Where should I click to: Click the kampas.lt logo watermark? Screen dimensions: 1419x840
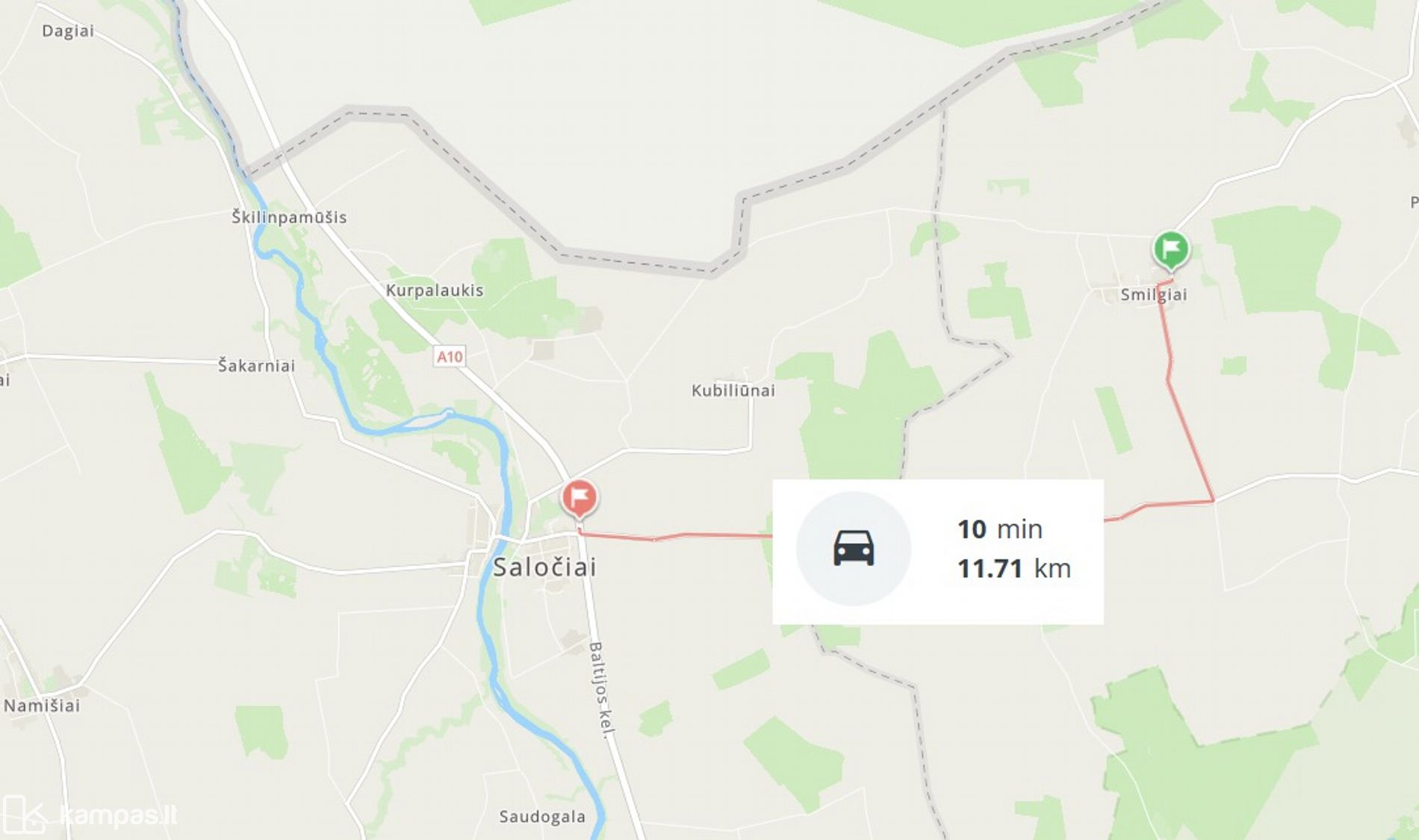90,814
